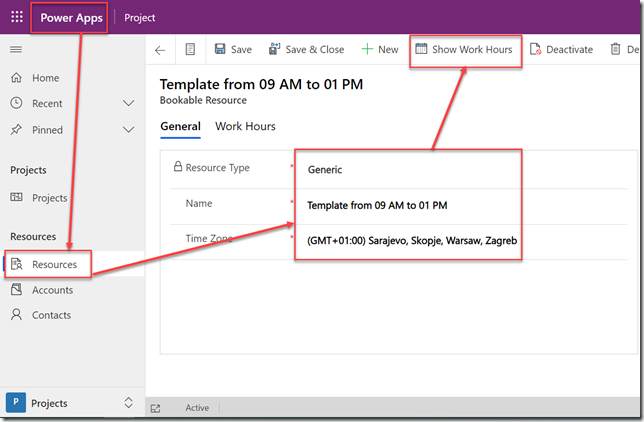Click the Bookable Resource subtitle
The image size is (644, 422).
coord(203,100)
